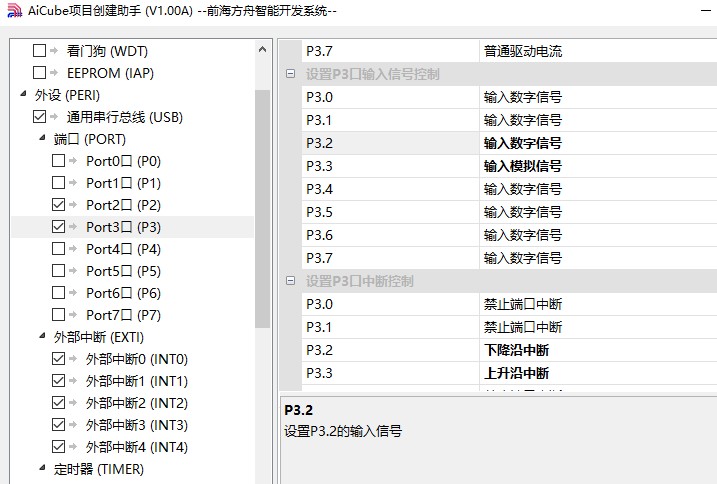This screenshot has width=717, height=484.
Task: Collapse the 端口 (PORT) tree node
Action: (x=43, y=138)
